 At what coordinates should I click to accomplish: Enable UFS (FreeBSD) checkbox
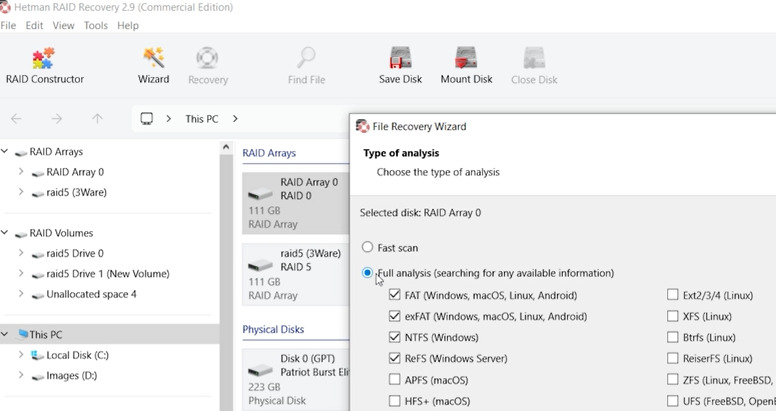coord(673,401)
